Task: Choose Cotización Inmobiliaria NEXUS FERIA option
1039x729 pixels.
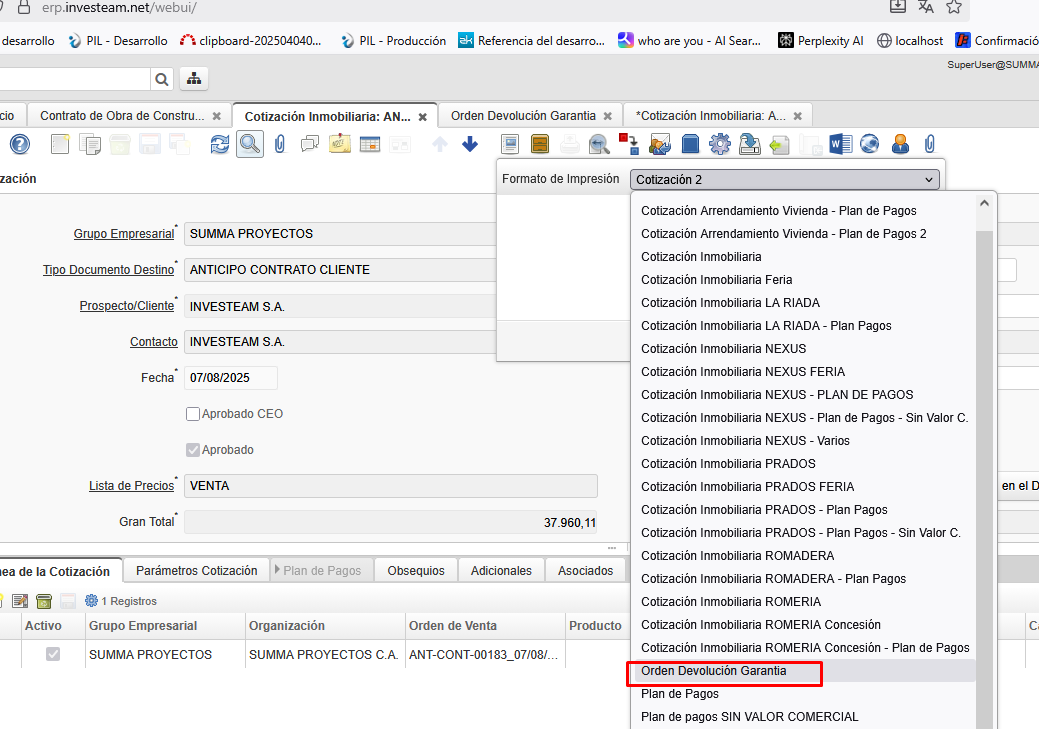Action: pos(742,372)
